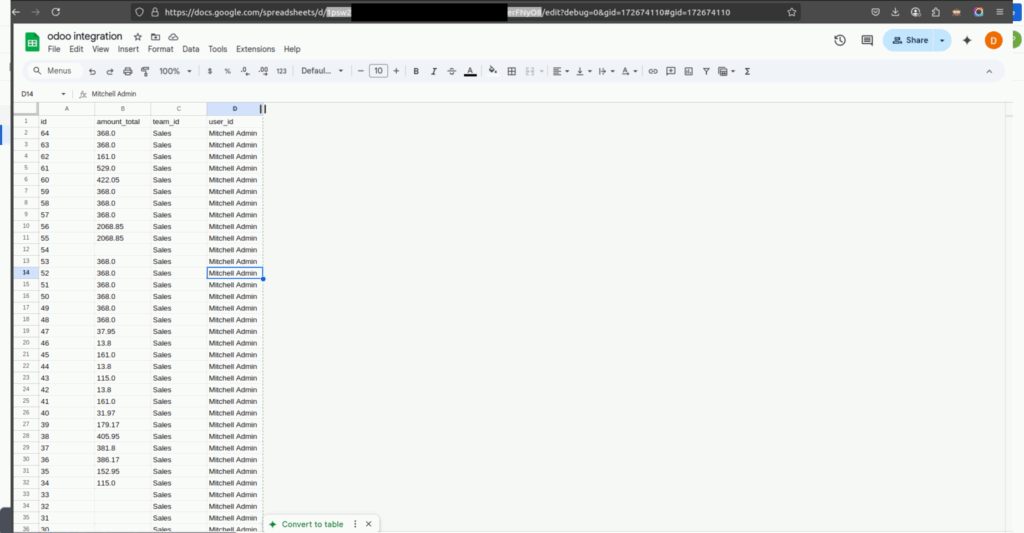This screenshot has height=533, width=1024.
Task: Open the Data menu
Action: point(191,49)
